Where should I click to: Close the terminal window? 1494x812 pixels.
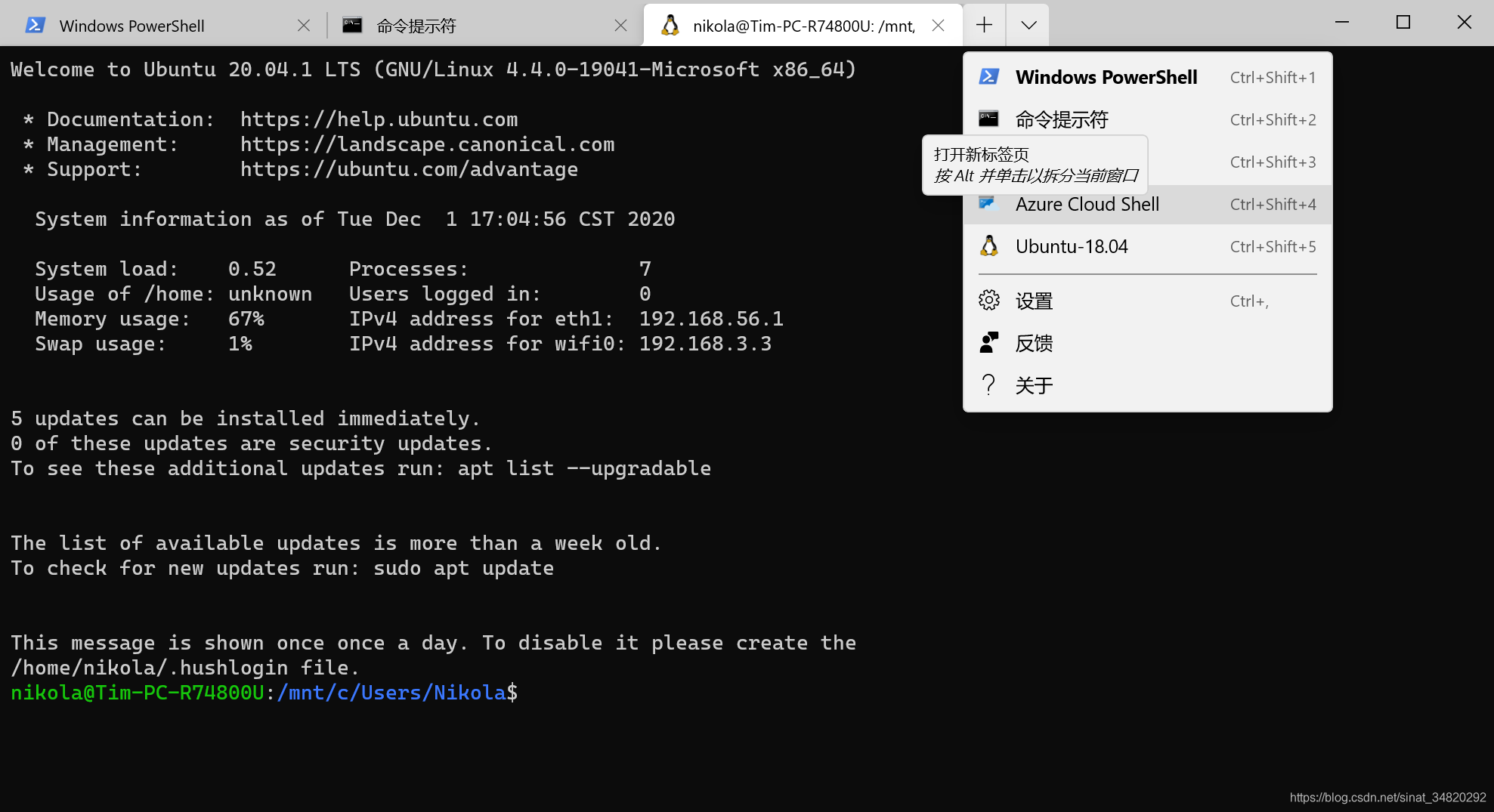coord(1464,23)
